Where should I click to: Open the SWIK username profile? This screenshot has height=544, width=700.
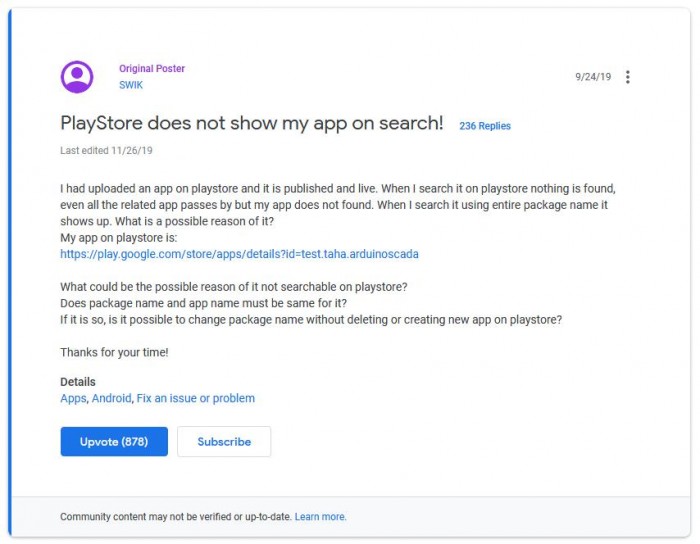coord(131,84)
